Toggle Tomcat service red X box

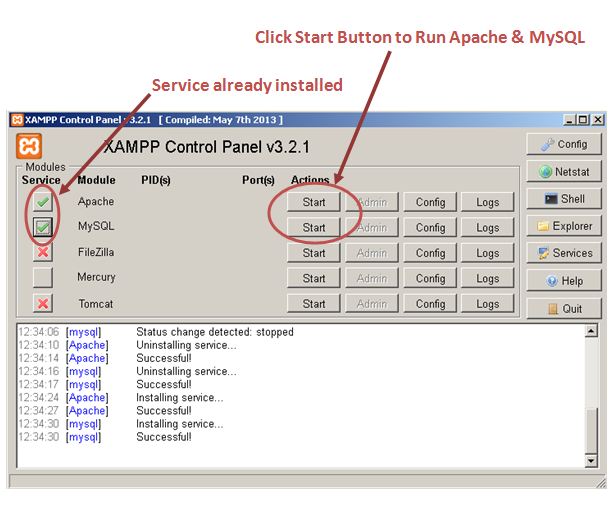coord(42,303)
